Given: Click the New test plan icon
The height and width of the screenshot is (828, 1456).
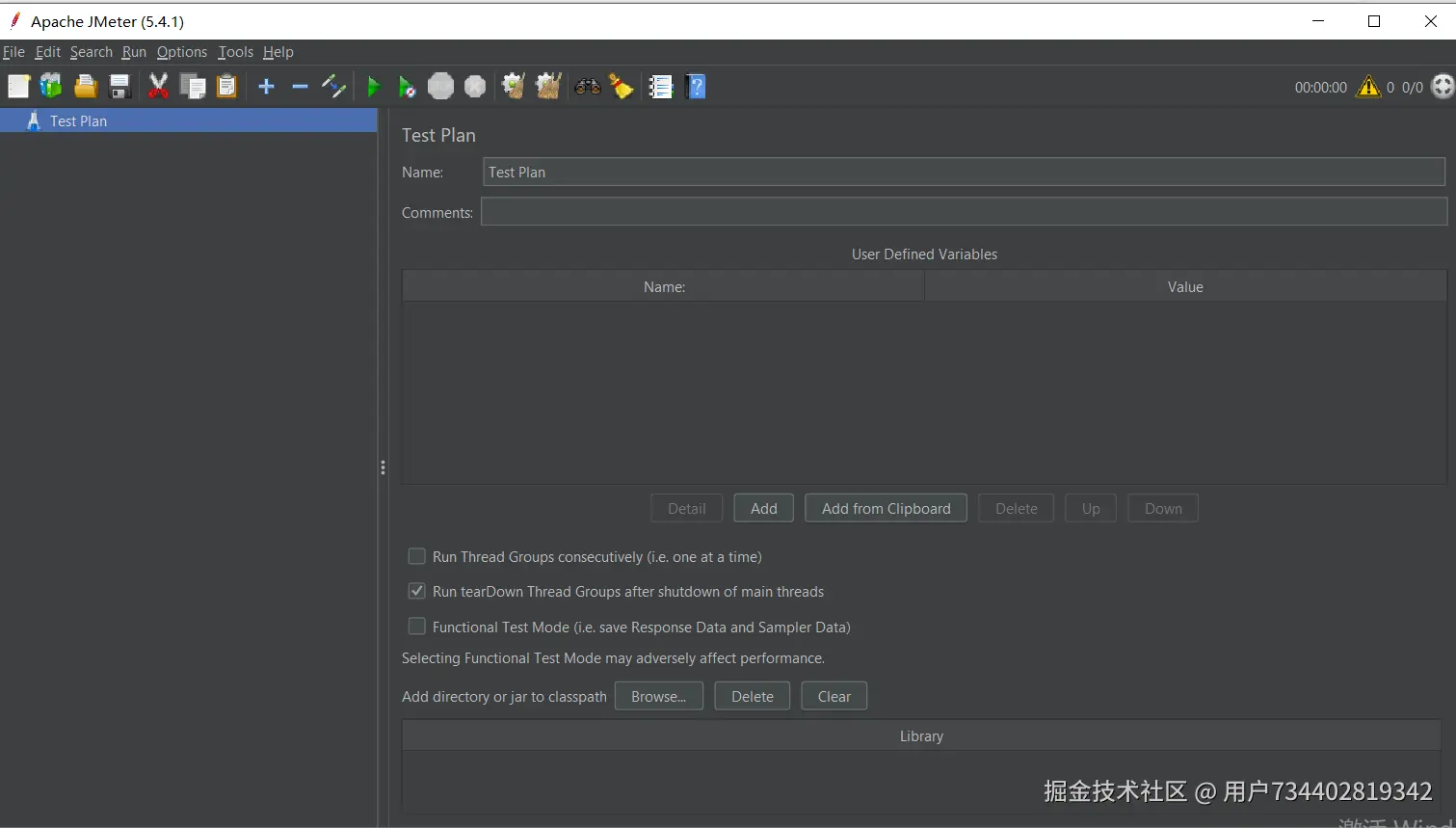Looking at the screenshot, I should pos(18,87).
